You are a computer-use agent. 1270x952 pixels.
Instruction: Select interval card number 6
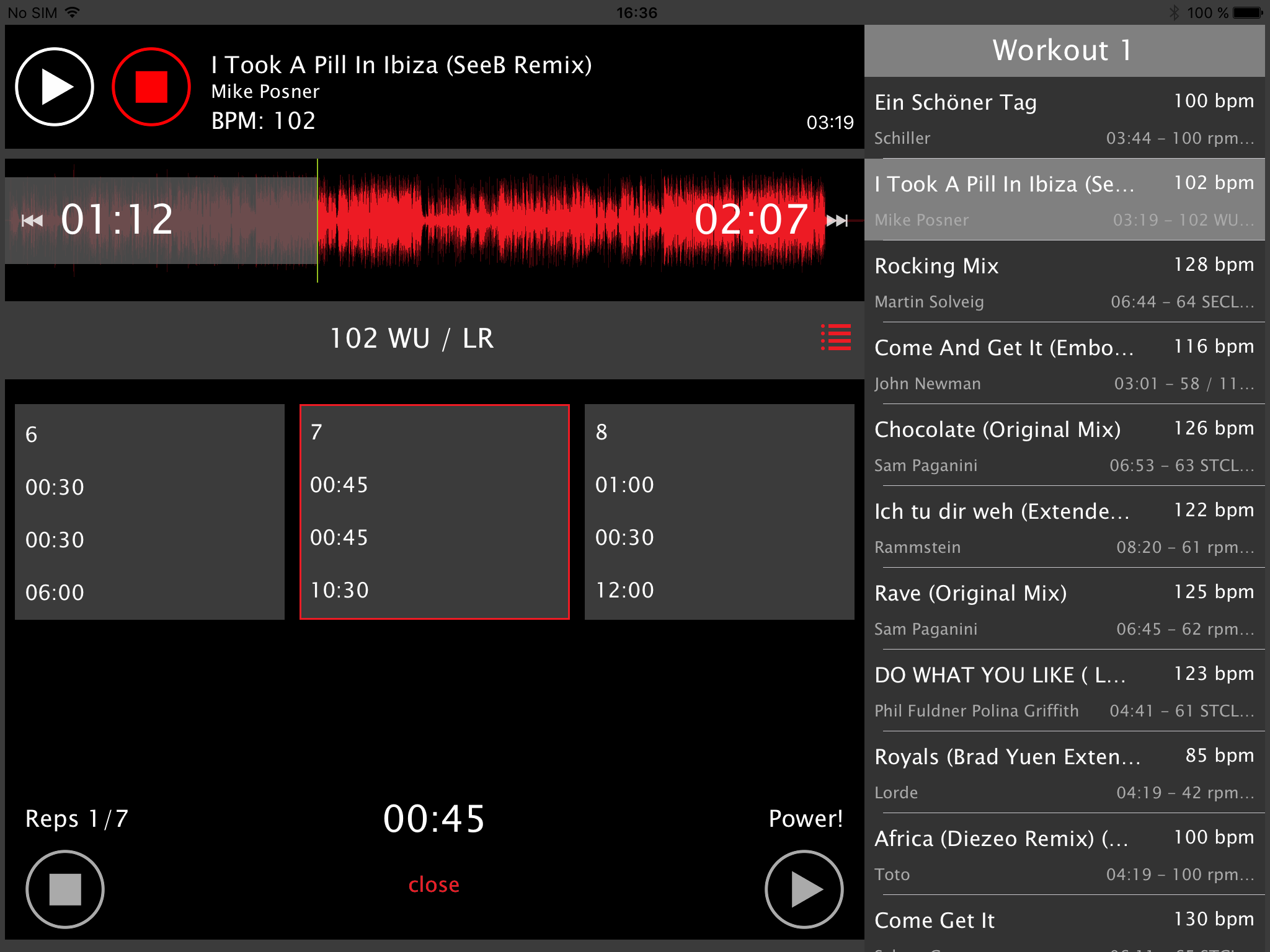tap(149, 512)
